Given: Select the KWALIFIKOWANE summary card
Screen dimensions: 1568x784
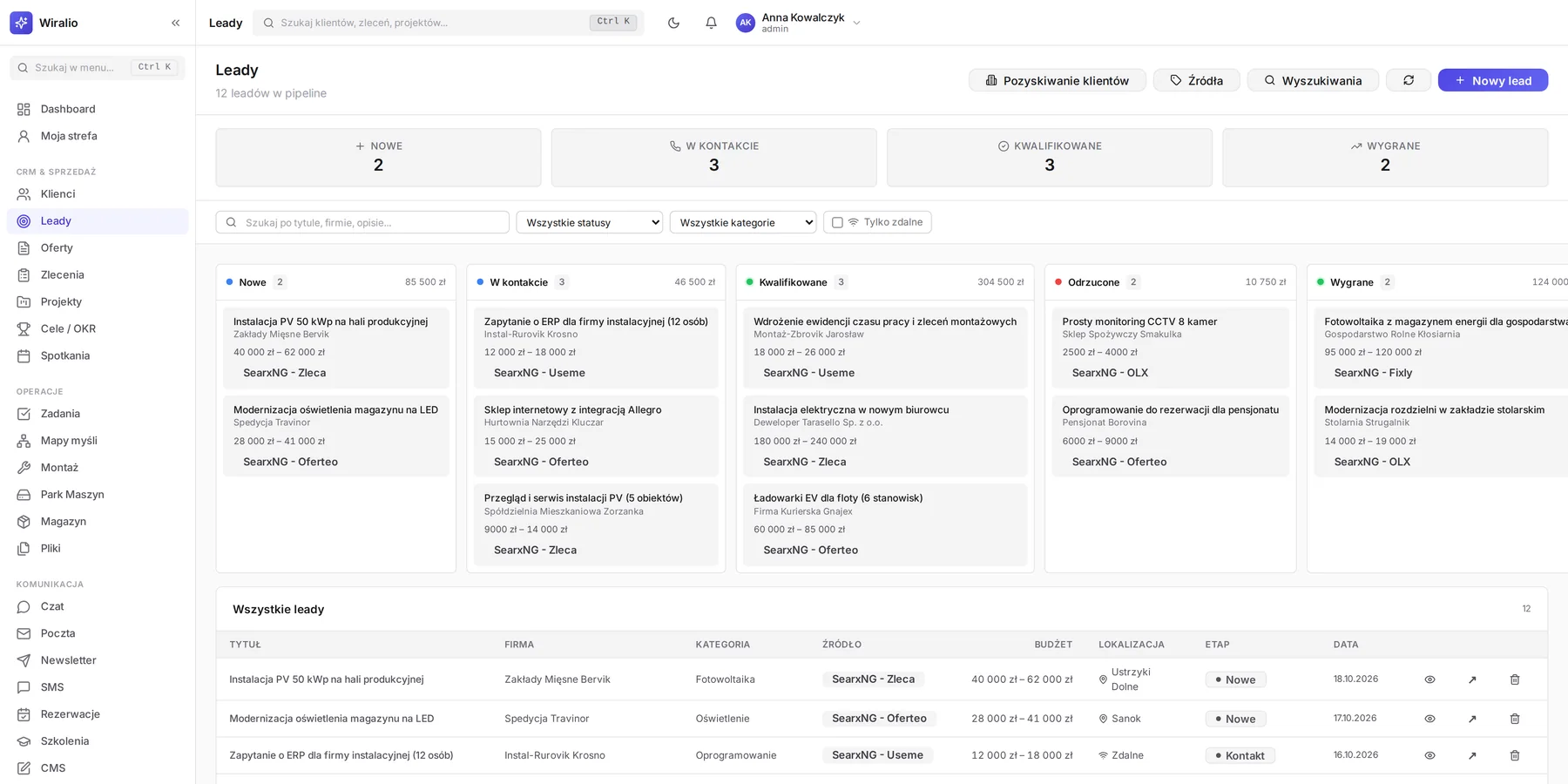Looking at the screenshot, I should [1050, 158].
